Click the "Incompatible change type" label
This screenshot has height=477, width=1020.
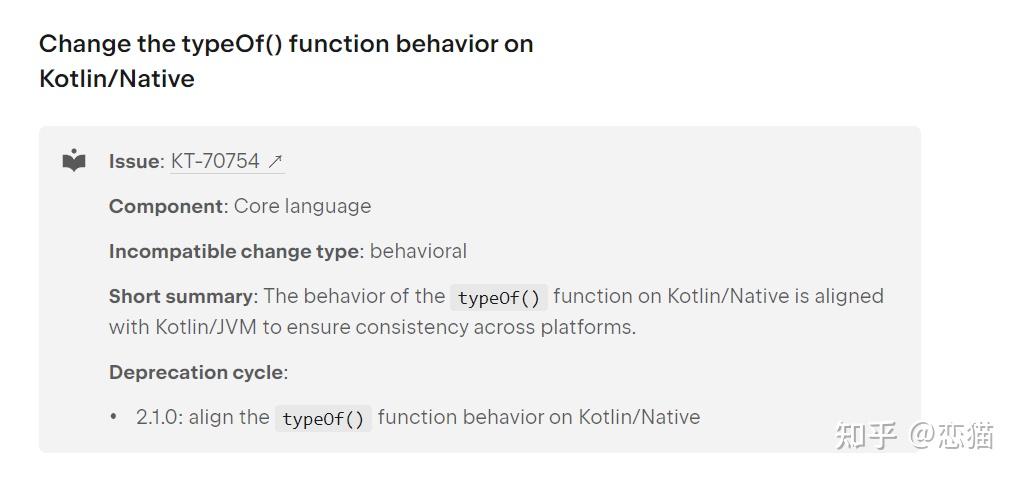(233, 251)
